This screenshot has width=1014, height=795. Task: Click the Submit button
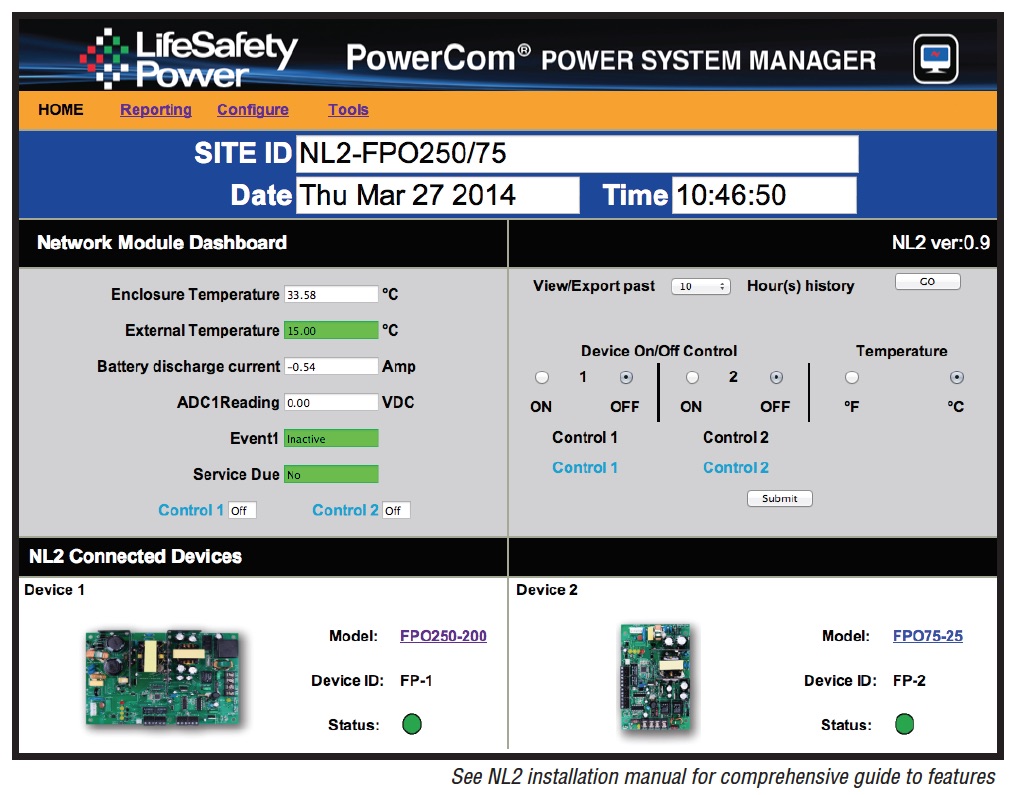[x=779, y=498]
